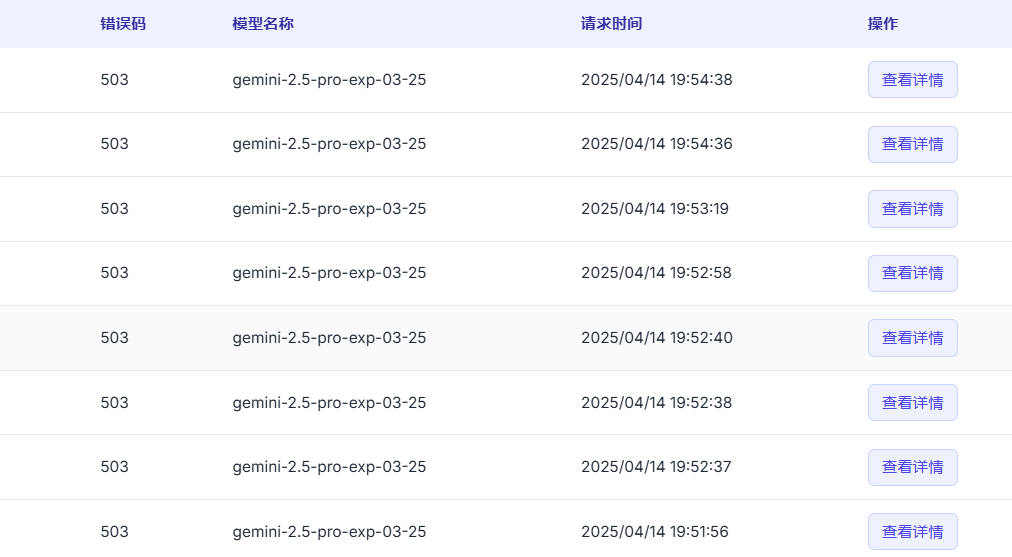Click error code 503 in the 19:52:58 row
Viewport: 1012px width, 557px height.
tap(114, 272)
